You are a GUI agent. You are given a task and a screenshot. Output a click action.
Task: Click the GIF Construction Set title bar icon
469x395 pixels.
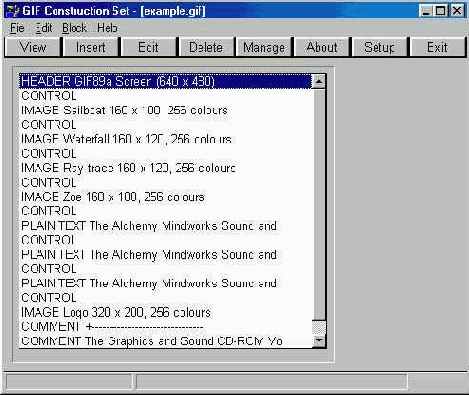point(13,11)
